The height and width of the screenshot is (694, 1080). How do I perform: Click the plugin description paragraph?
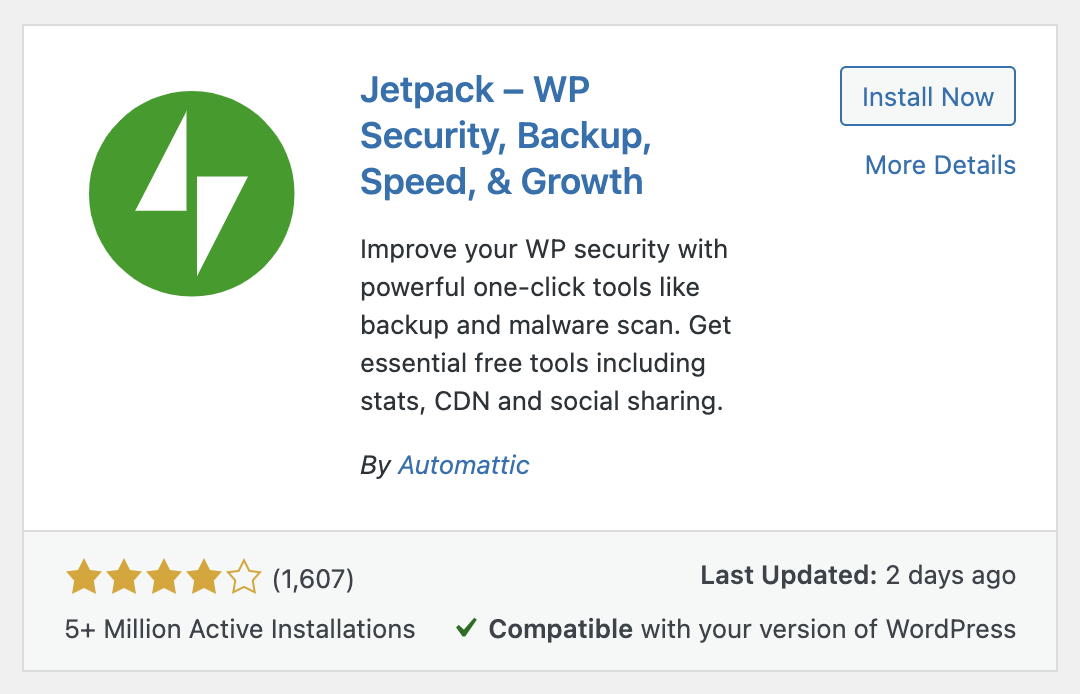click(x=544, y=325)
